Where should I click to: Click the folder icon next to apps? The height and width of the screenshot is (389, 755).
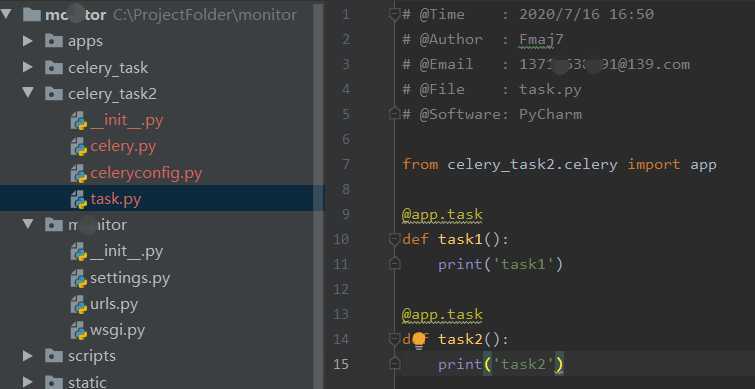53,41
